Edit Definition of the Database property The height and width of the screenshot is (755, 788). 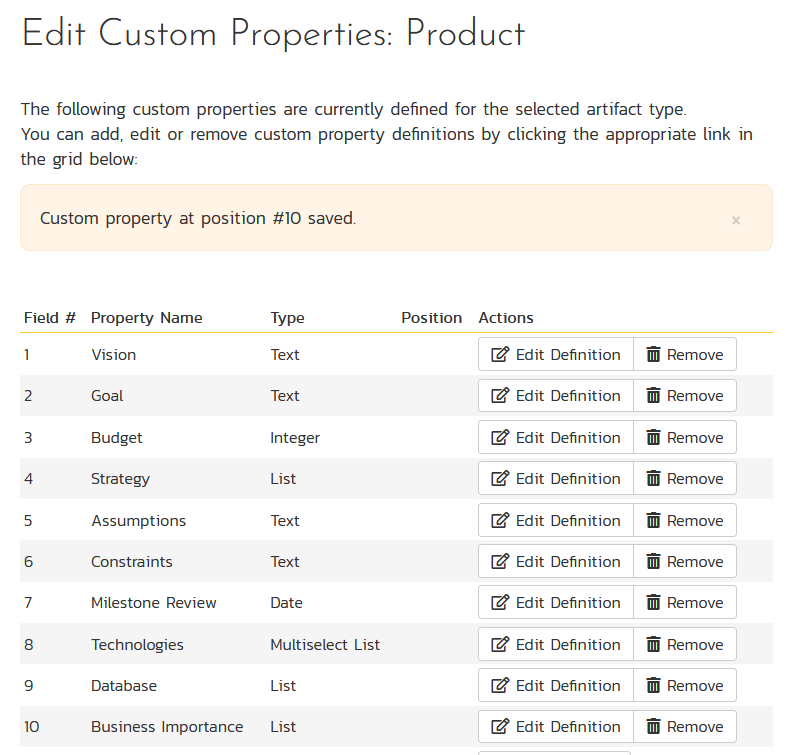(556, 686)
